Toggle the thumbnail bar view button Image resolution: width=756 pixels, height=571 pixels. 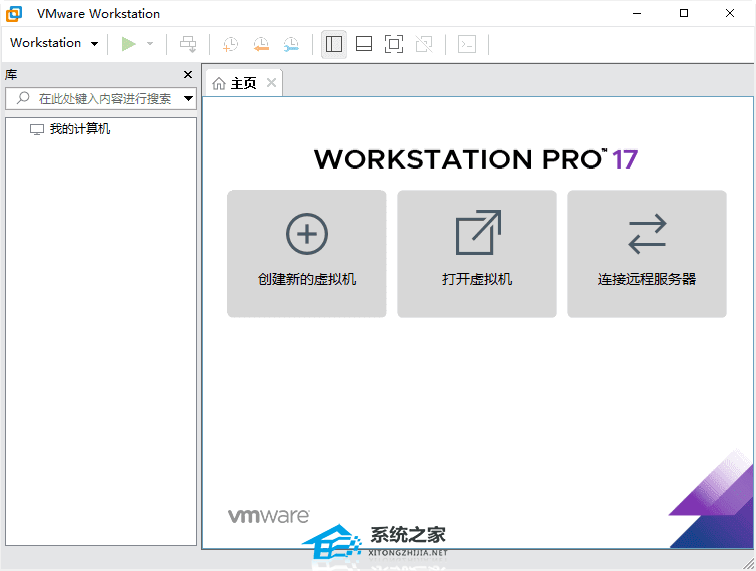(x=364, y=43)
